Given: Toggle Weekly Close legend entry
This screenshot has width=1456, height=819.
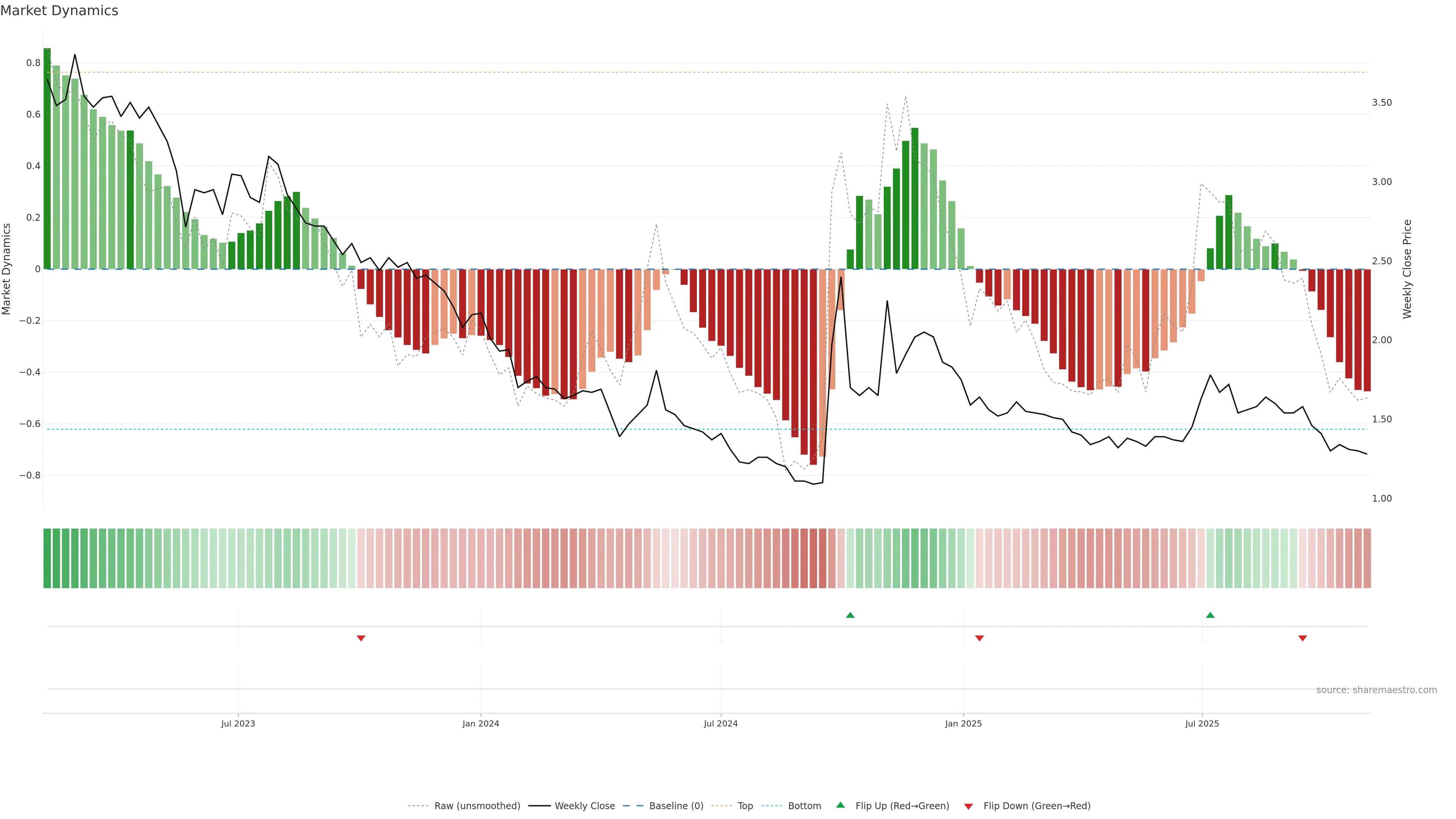Looking at the screenshot, I should click(x=584, y=806).
